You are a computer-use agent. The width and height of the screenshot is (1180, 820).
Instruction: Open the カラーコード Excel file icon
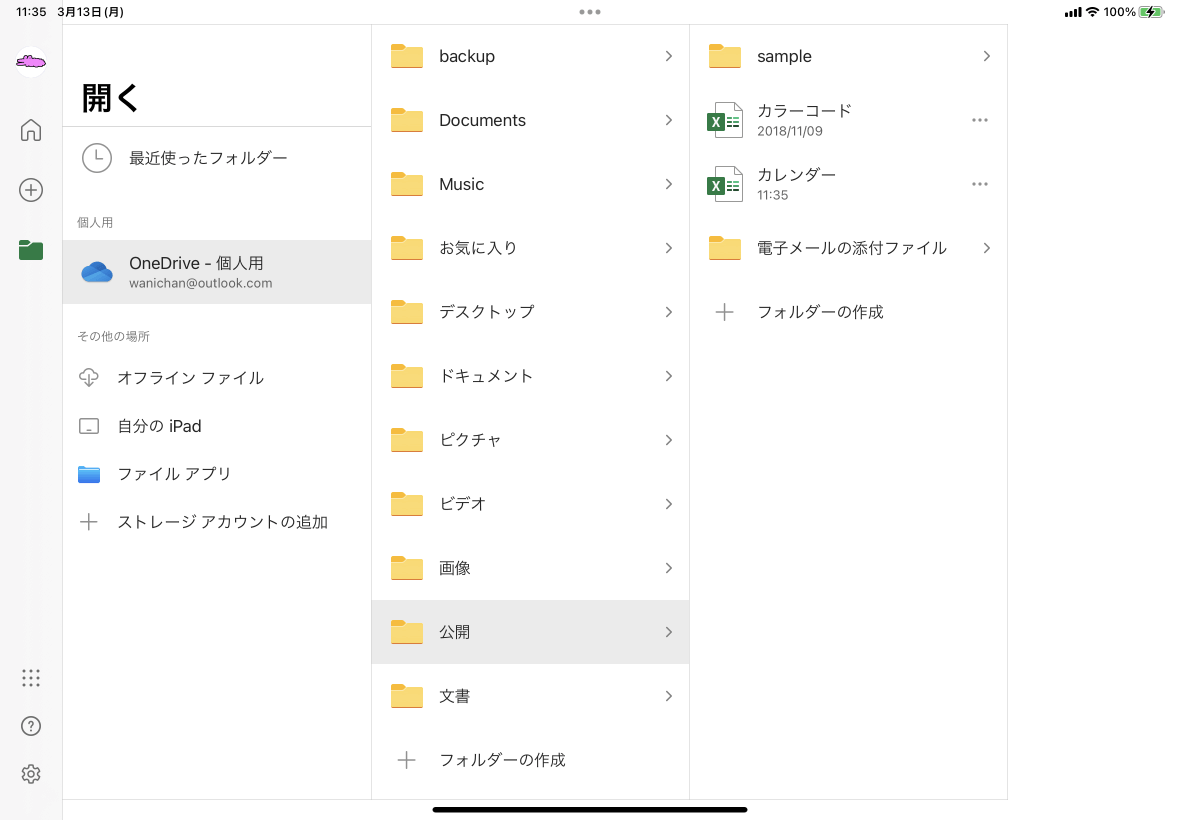click(725, 120)
